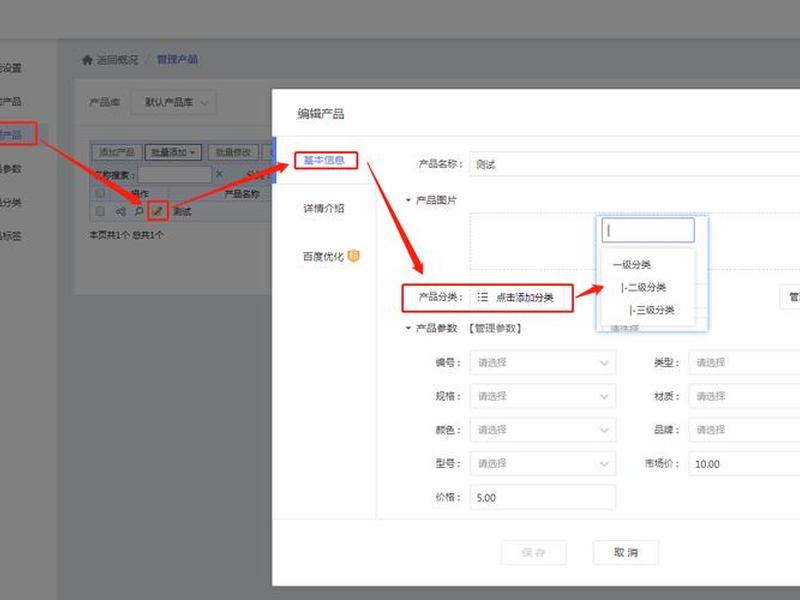
Task: Collapse the 产品参数 section
Action: click(x=408, y=328)
